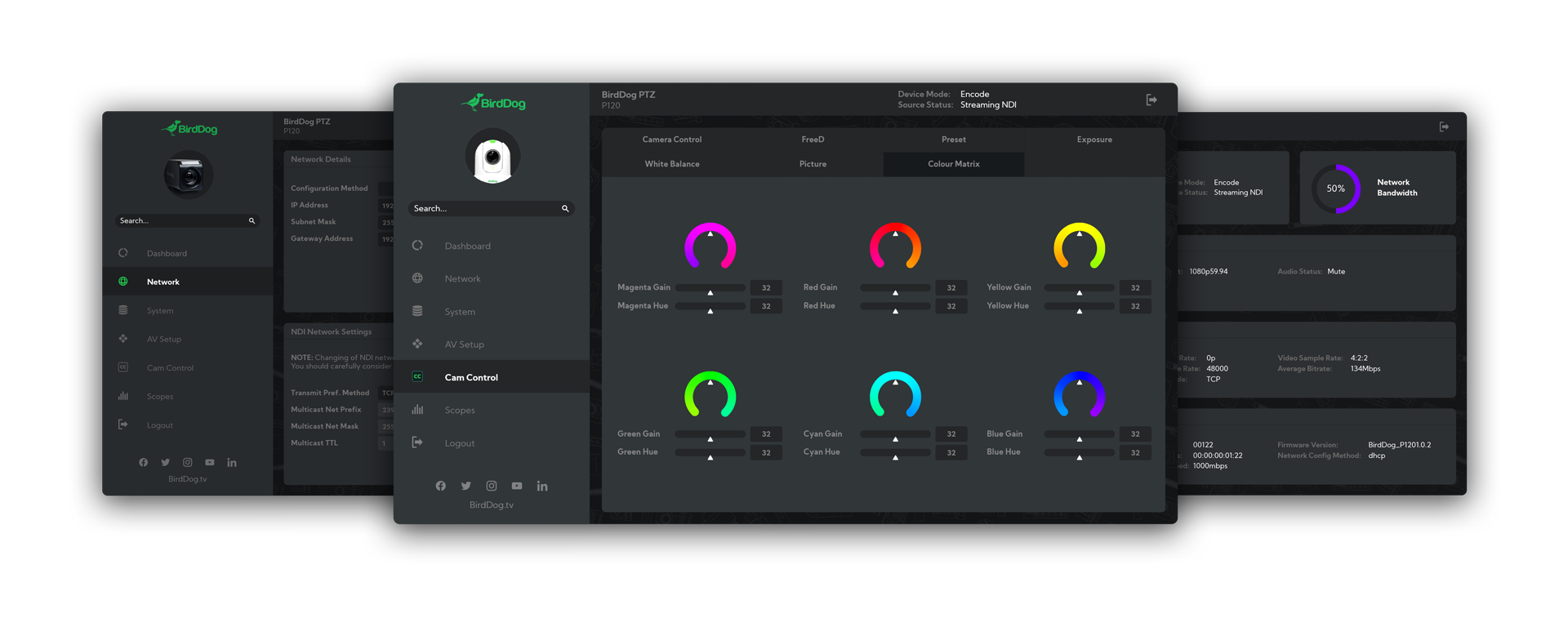Select the Colour Matrix tab
Image resolution: width=1568 pixels, height=618 pixels.
pos(954,164)
